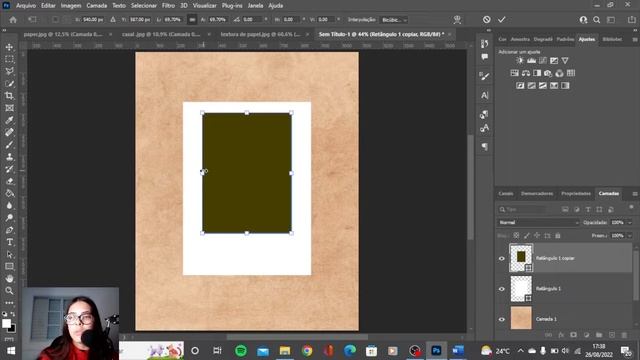Create a new group folder

click(599, 335)
